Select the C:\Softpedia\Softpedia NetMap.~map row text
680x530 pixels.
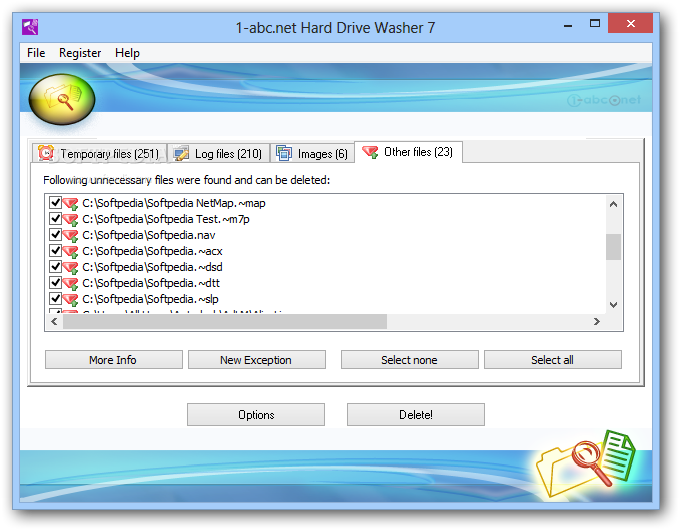point(174,203)
